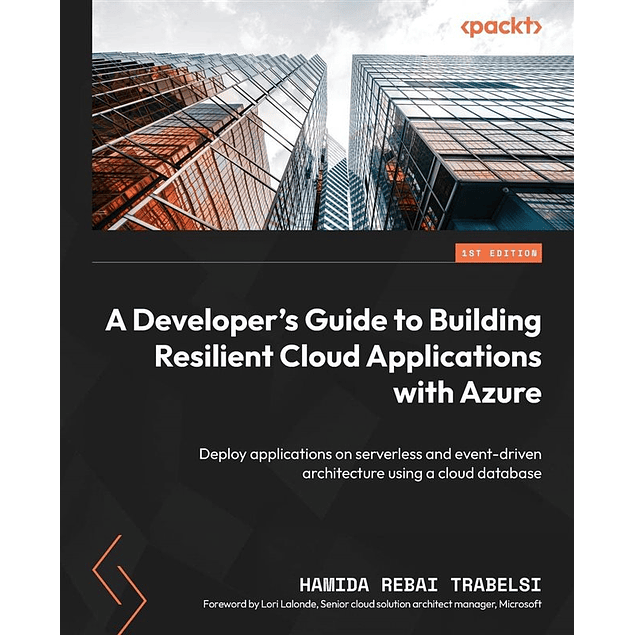
Task: Click the horizontal divider line beside edition badge
Action: tap(270, 262)
